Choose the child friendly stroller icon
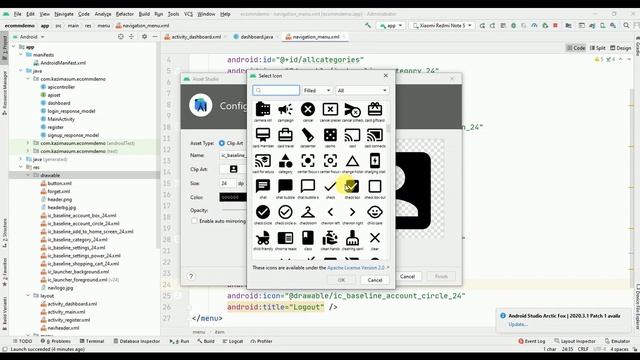The image size is (640, 360). [x=263, y=238]
